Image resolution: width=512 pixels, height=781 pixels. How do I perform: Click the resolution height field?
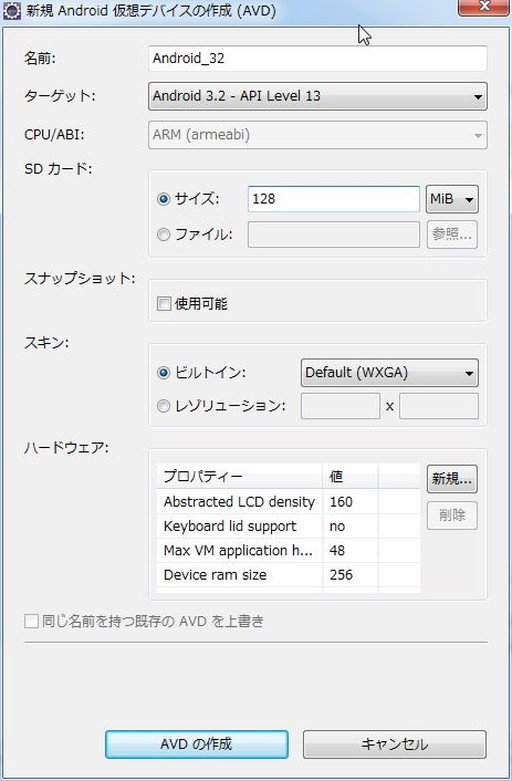pyautogui.click(x=438, y=406)
